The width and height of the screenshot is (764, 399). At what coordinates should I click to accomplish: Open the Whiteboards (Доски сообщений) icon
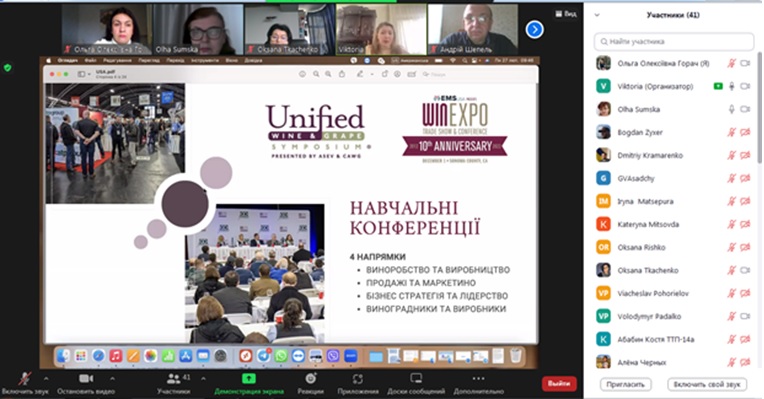[x=416, y=379]
